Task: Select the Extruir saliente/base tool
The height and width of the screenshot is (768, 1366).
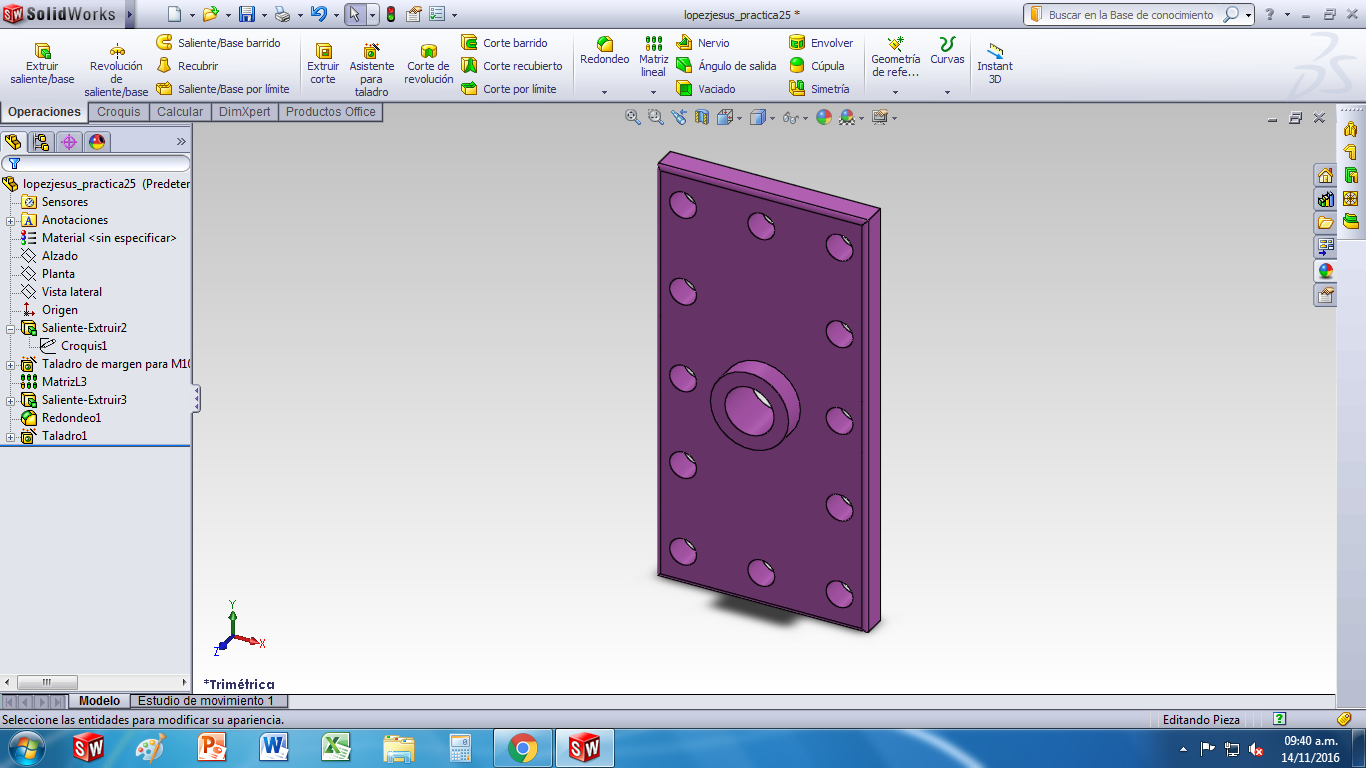Action: click(x=41, y=62)
